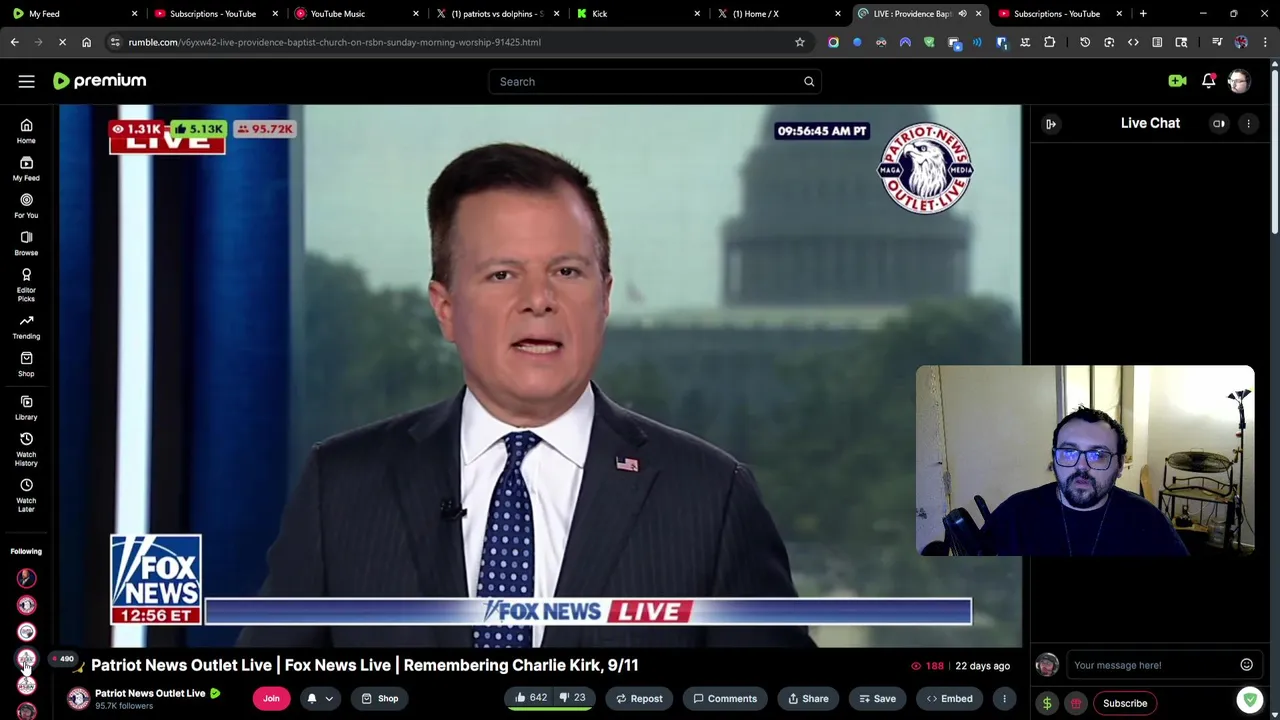This screenshot has width=1280, height=720.
Task: Open the browser three-dot menu
Action: pyautogui.click(x=1265, y=42)
